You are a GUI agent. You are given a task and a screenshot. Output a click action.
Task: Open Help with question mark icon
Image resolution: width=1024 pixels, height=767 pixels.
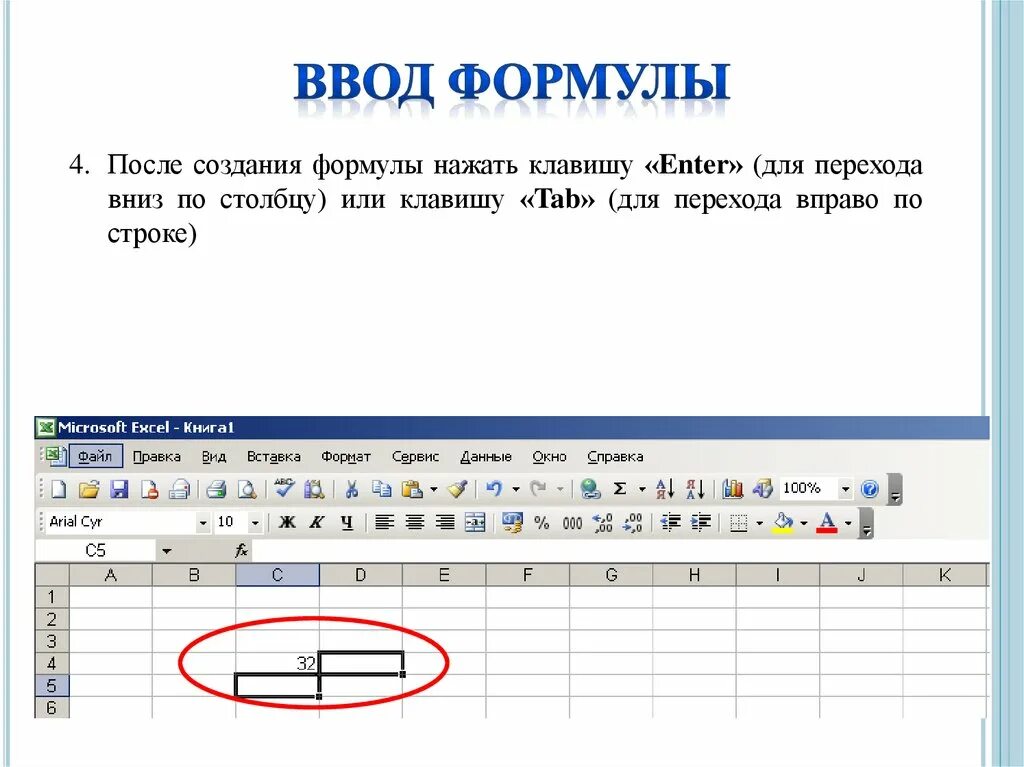(870, 489)
